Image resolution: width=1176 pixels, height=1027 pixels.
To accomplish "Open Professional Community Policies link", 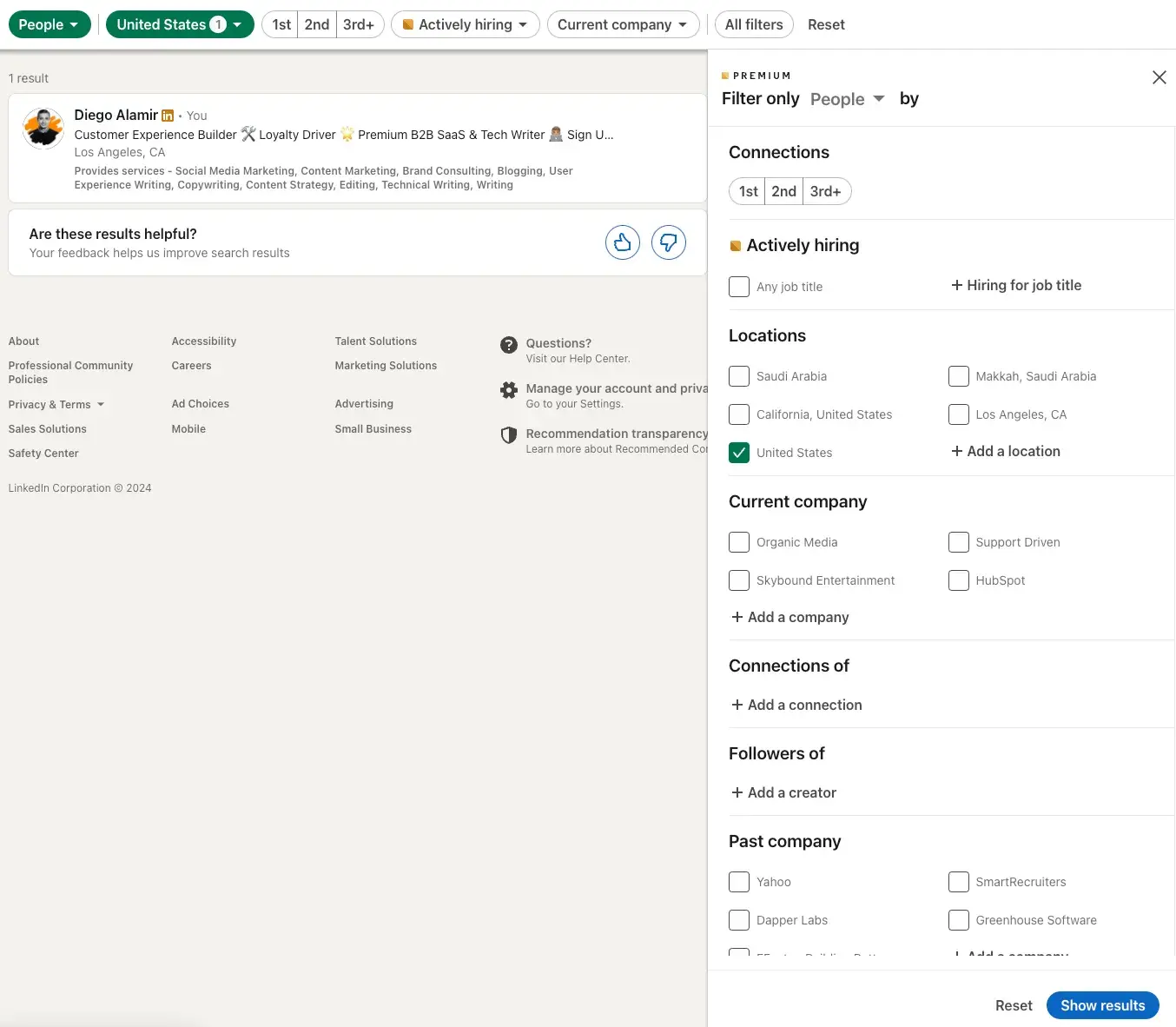I will click(x=70, y=373).
